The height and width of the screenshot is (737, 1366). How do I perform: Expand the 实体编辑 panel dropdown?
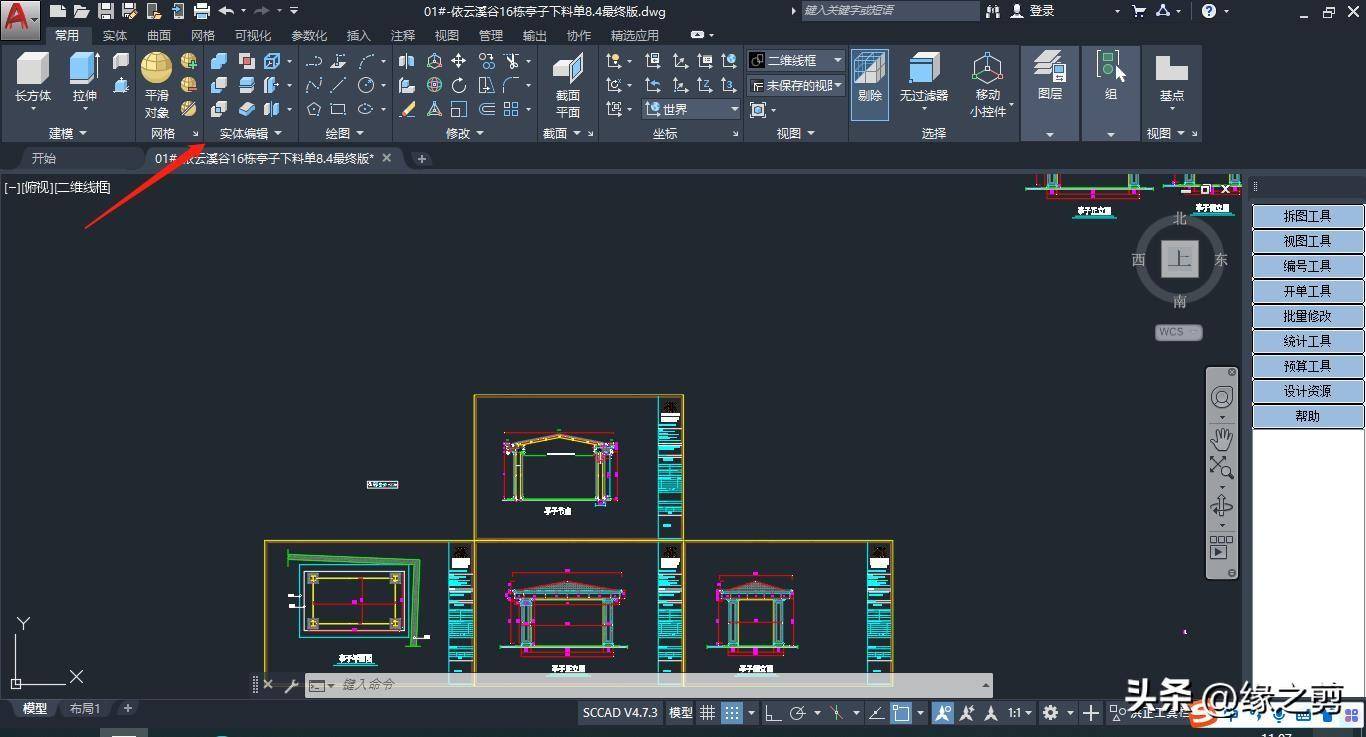coord(251,133)
